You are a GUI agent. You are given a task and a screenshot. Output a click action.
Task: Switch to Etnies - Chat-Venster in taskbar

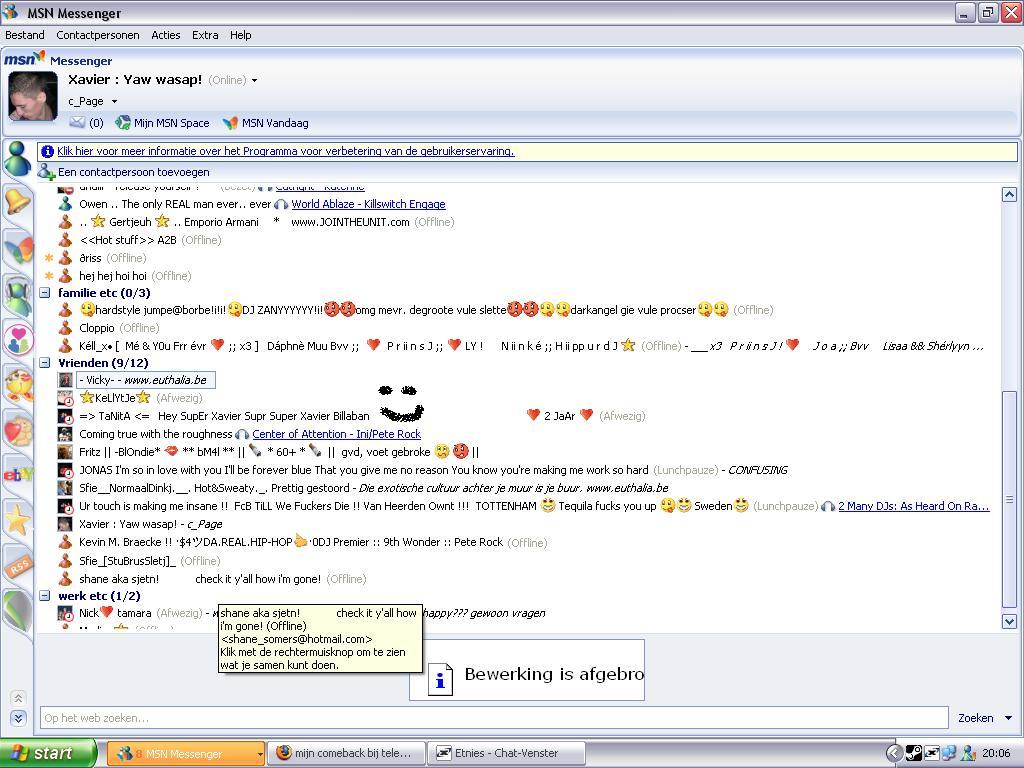tap(505, 753)
